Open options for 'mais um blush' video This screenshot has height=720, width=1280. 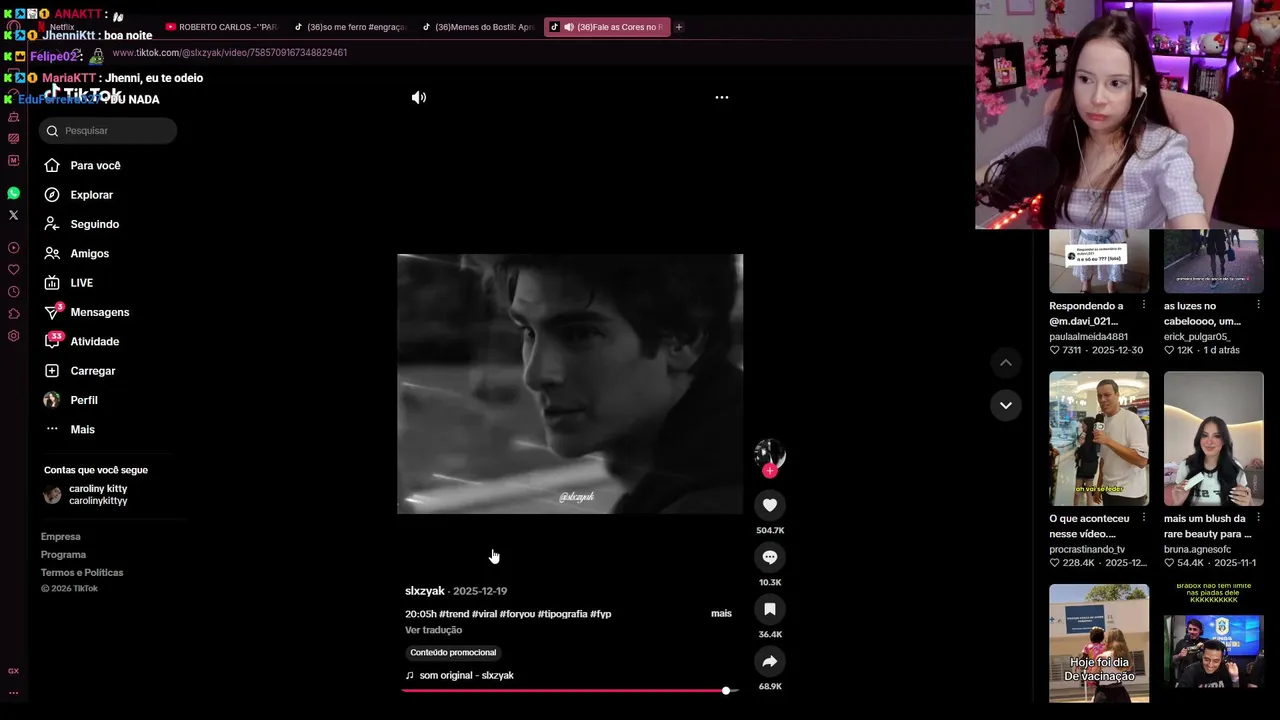(1259, 519)
